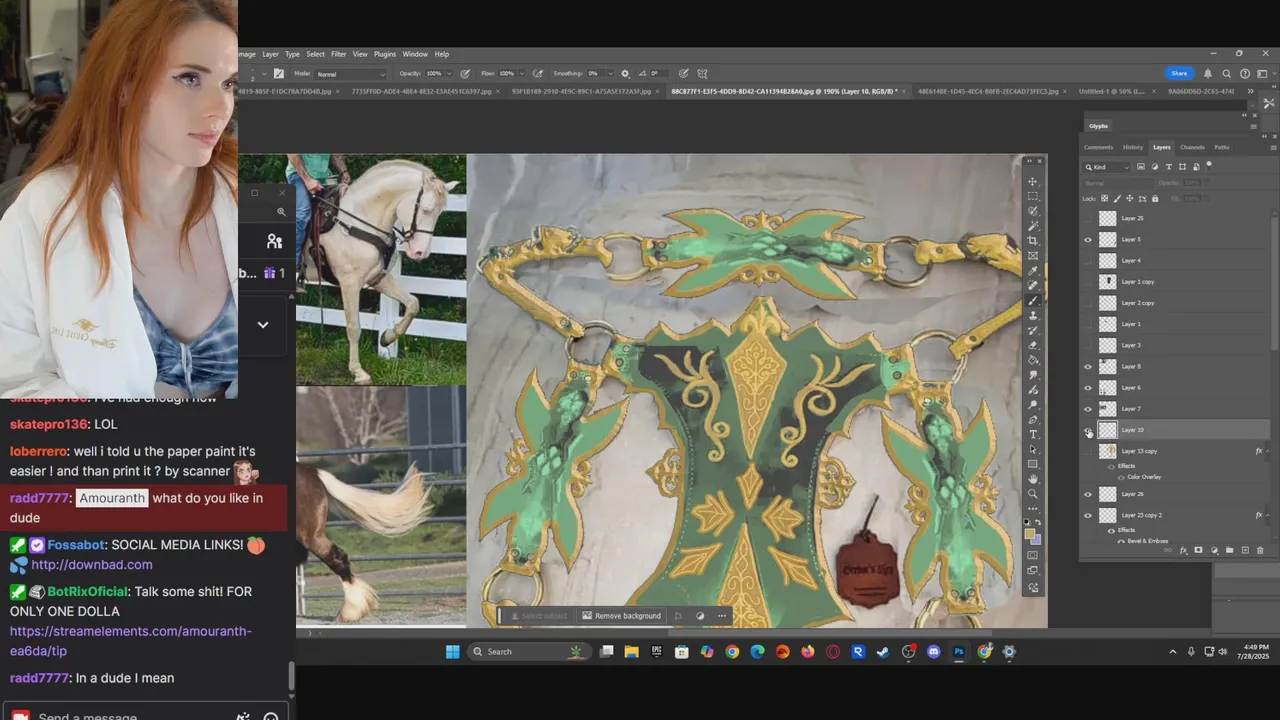Image resolution: width=1280 pixels, height=720 pixels.
Task: Open the downbad.com link in chat
Action: click(92, 564)
